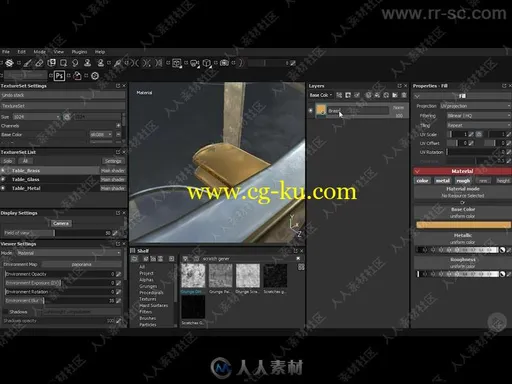Toggle visibility of Table_Glass texture set
Screen dimensions: 512x384
tap(3, 179)
